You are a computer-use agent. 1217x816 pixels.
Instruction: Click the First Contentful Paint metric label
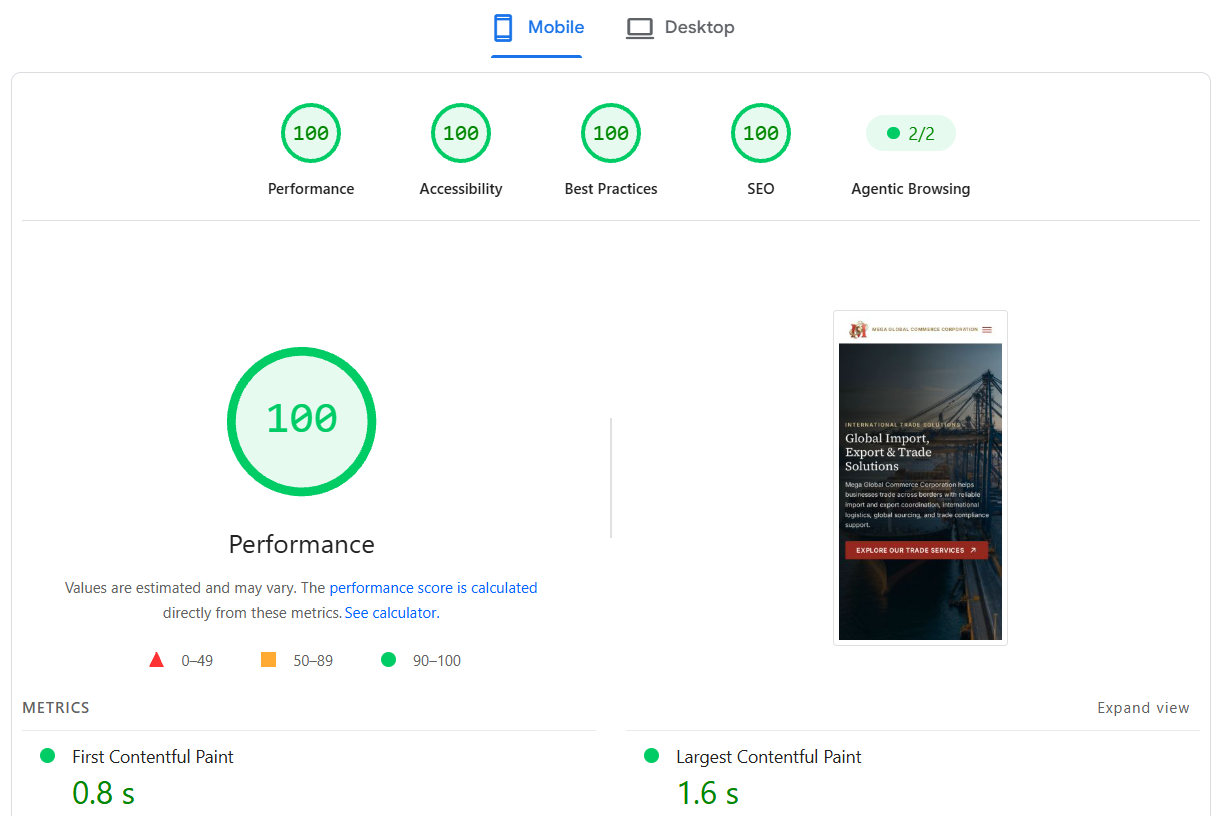tap(153, 757)
